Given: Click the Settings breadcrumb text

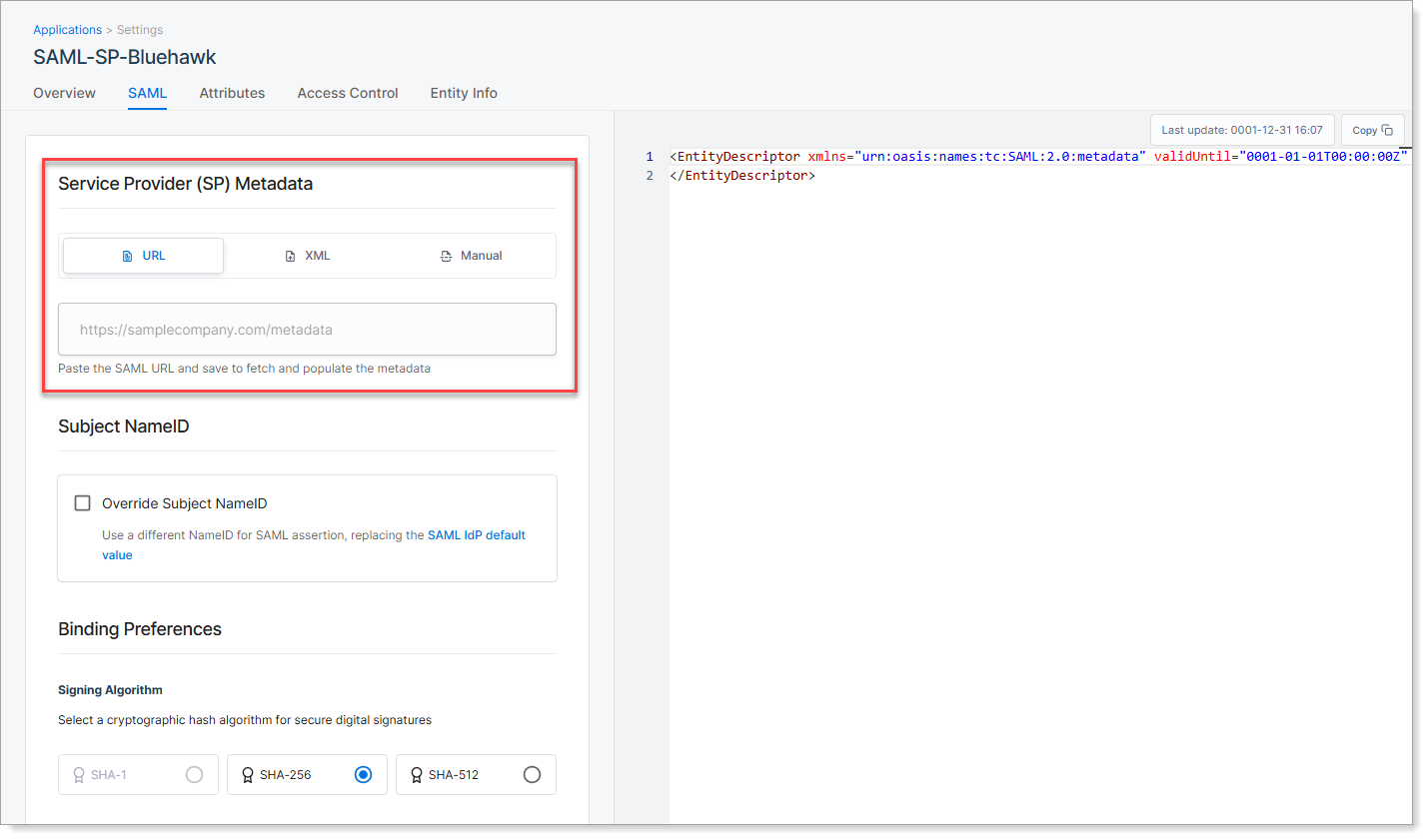Looking at the screenshot, I should point(140,30).
